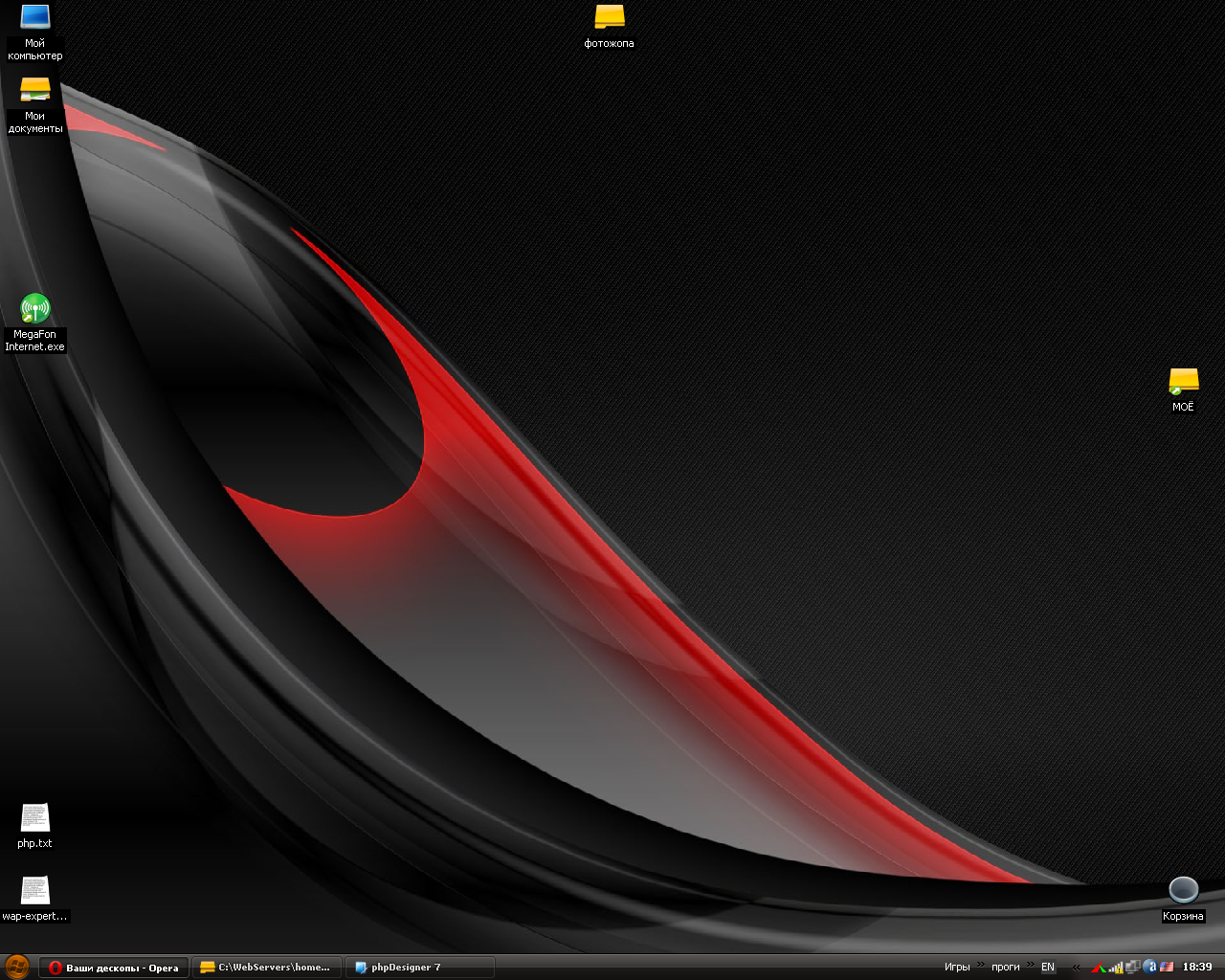Expand the Игры toolbar chevron
Screen dimensions: 1225x980
coord(980,965)
